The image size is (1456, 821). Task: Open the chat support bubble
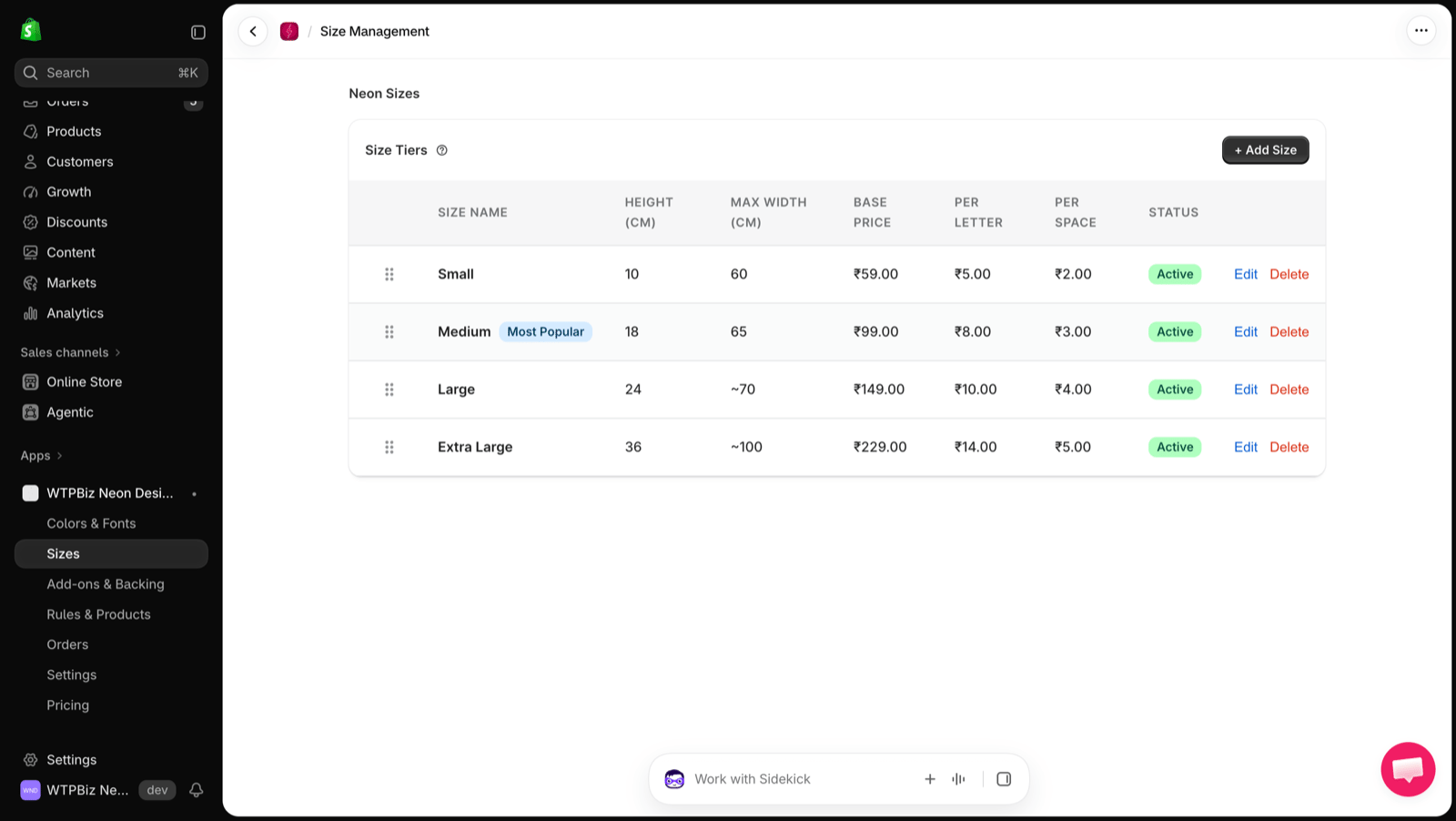(x=1408, y=769)
